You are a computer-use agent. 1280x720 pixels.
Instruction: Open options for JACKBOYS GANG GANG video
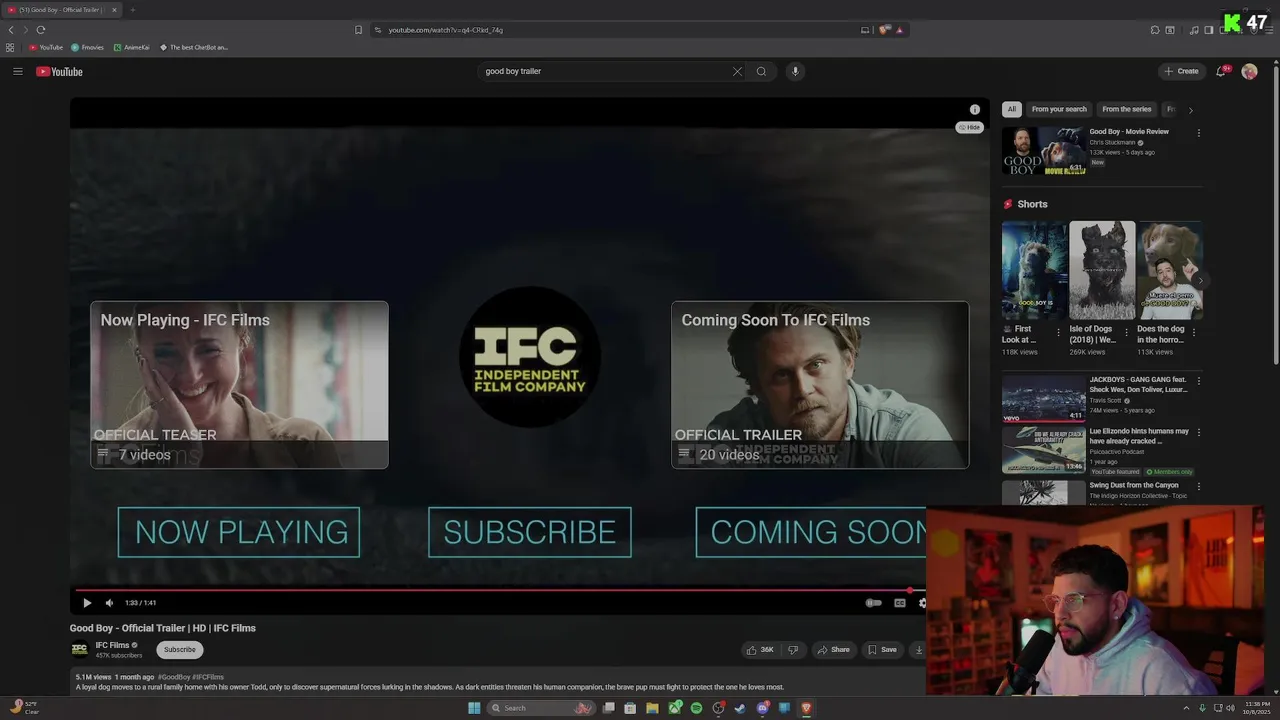pyautogui.click(x=1198, y=381)
